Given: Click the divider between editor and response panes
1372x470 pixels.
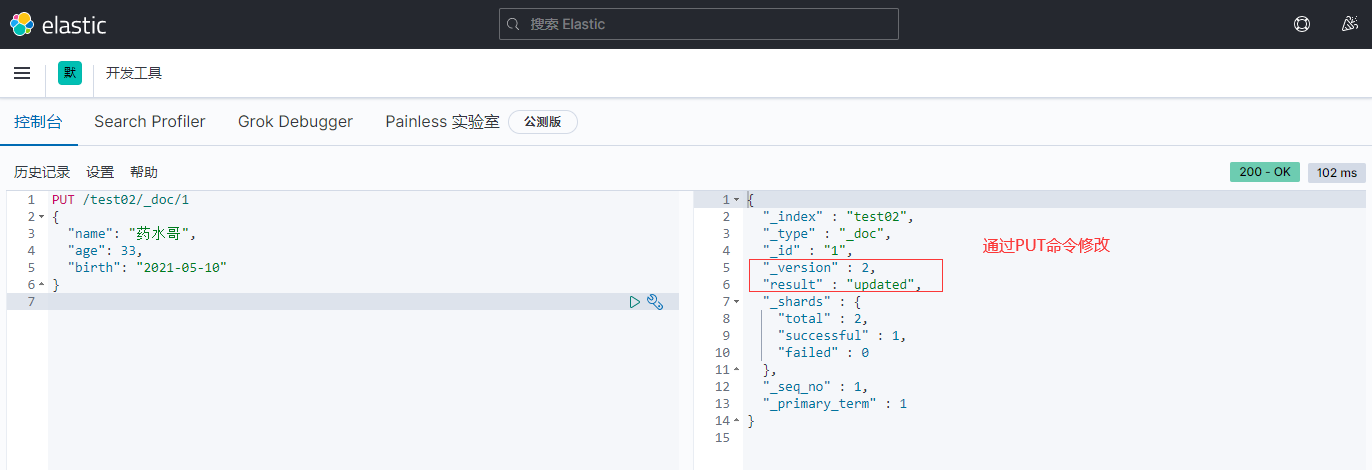Looking at the screenshot, I should point(686,330).
